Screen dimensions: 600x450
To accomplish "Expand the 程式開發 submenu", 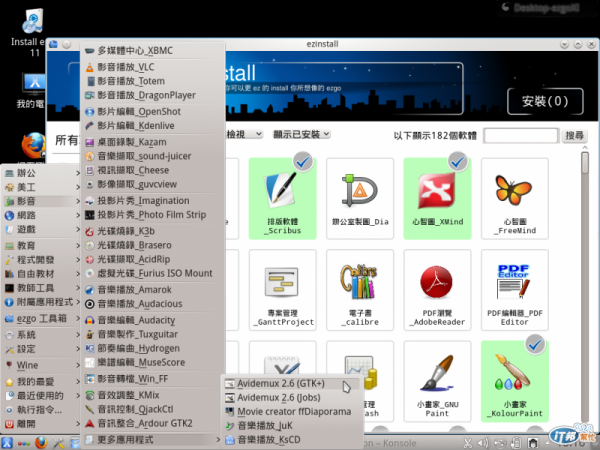I will (42, 260).
